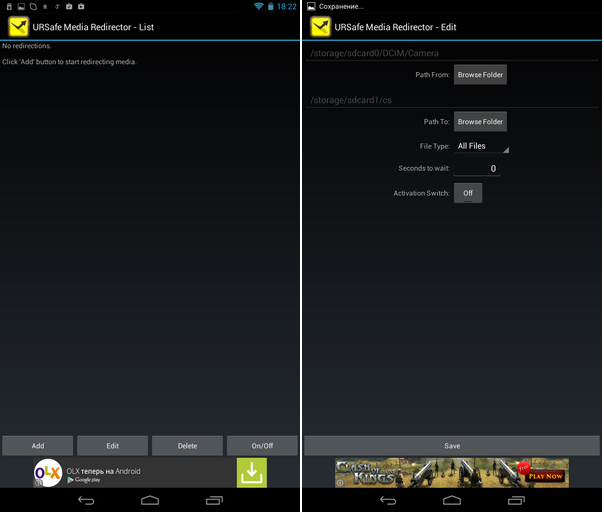Open the File Type All Files dropdown
604x512 pixels.
point(482,146)
